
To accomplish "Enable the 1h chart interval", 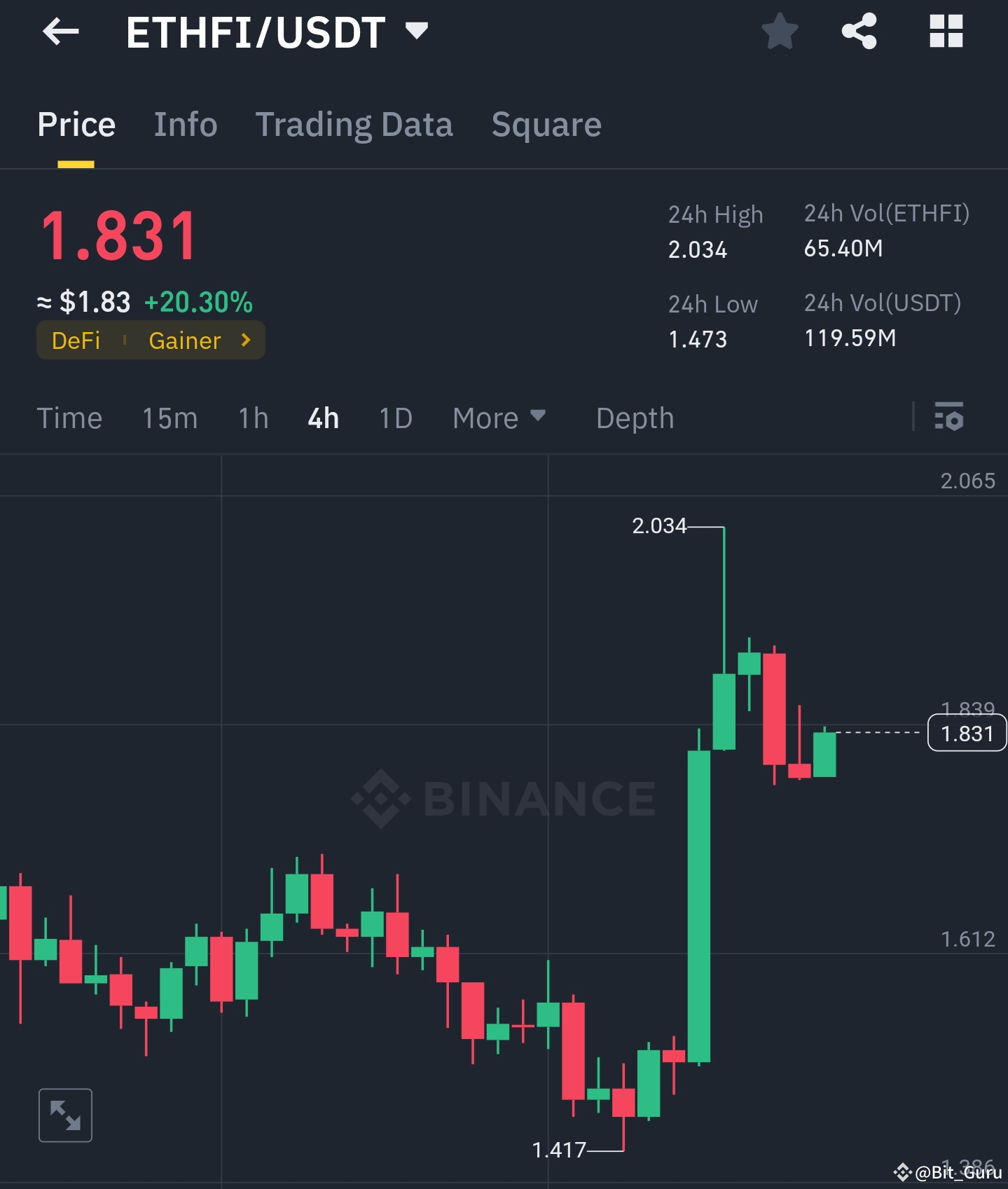I will [x=251, y=418].
